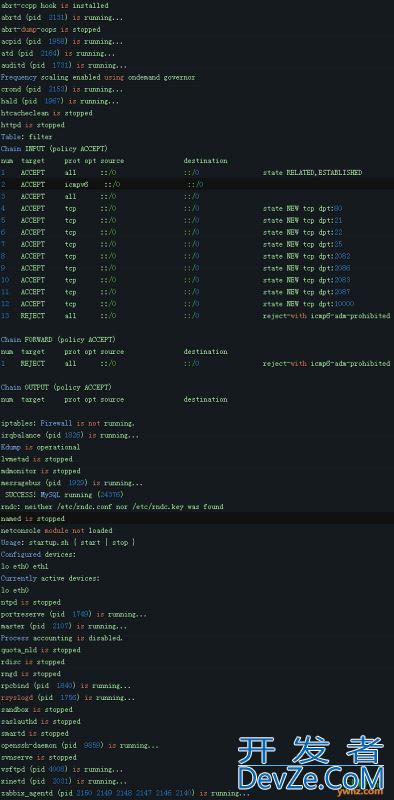Select the 'lvmetad is stopped' line
Viewport: 394px width, 800px height.
pos(37,459)
